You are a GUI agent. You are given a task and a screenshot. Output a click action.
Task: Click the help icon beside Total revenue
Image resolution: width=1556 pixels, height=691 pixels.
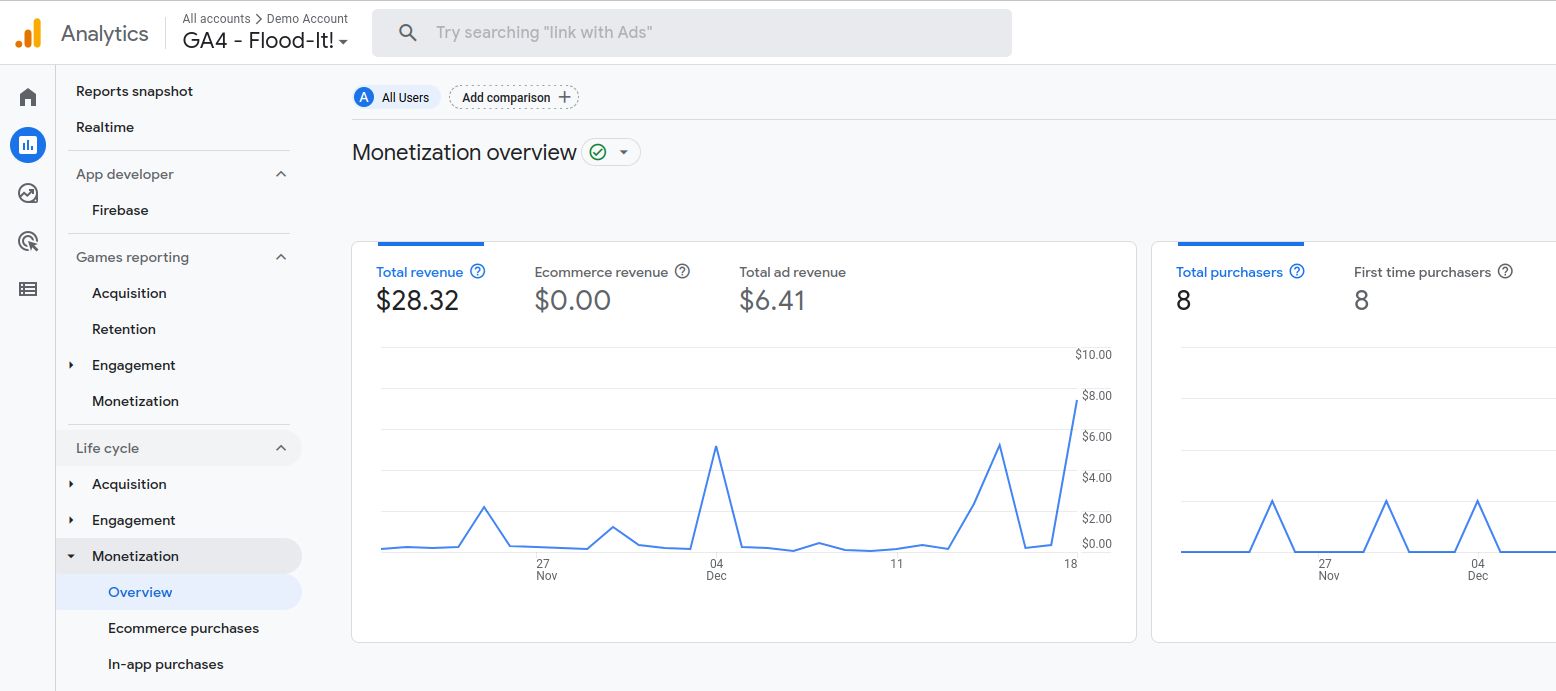(x=478, y=271)
